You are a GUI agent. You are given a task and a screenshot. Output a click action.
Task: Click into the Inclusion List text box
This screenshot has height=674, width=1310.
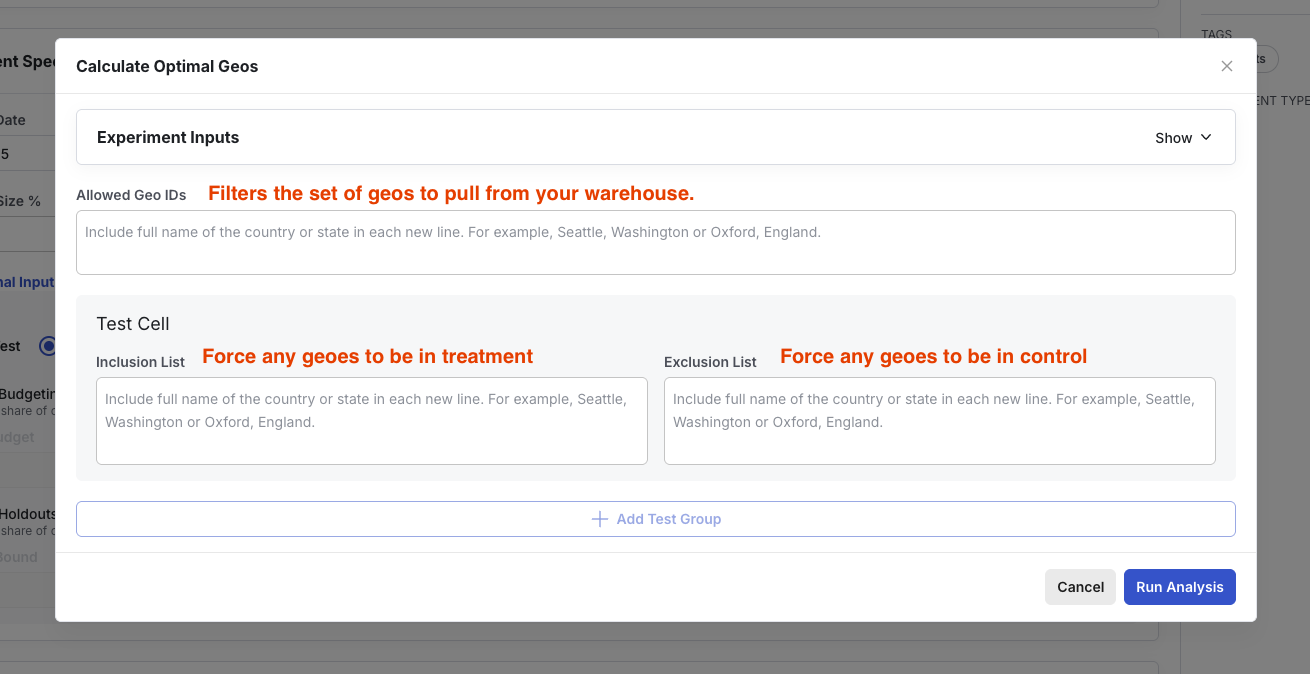point(372,420)
